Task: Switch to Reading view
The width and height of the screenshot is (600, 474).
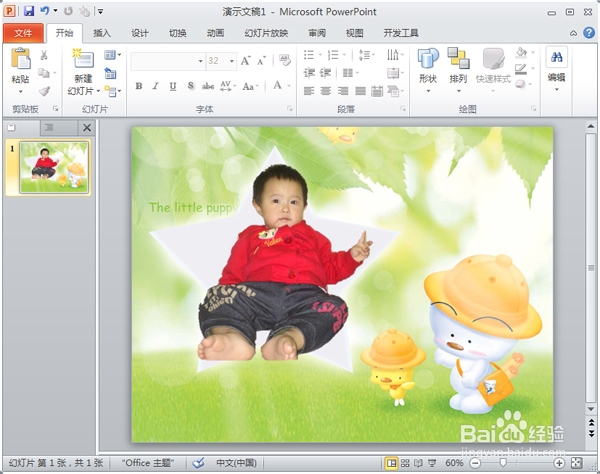Action: [418, 463]
